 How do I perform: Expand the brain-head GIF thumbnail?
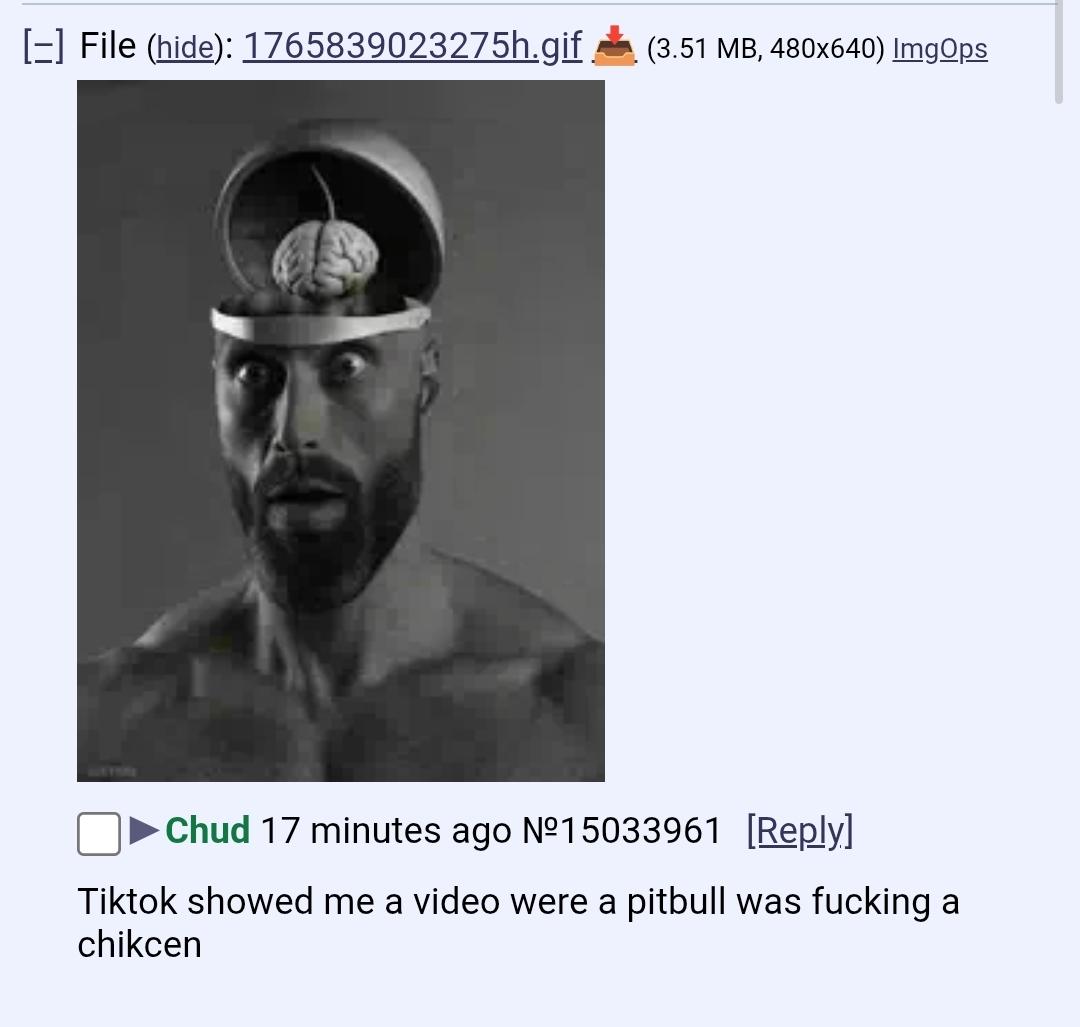tap(341, 430)
